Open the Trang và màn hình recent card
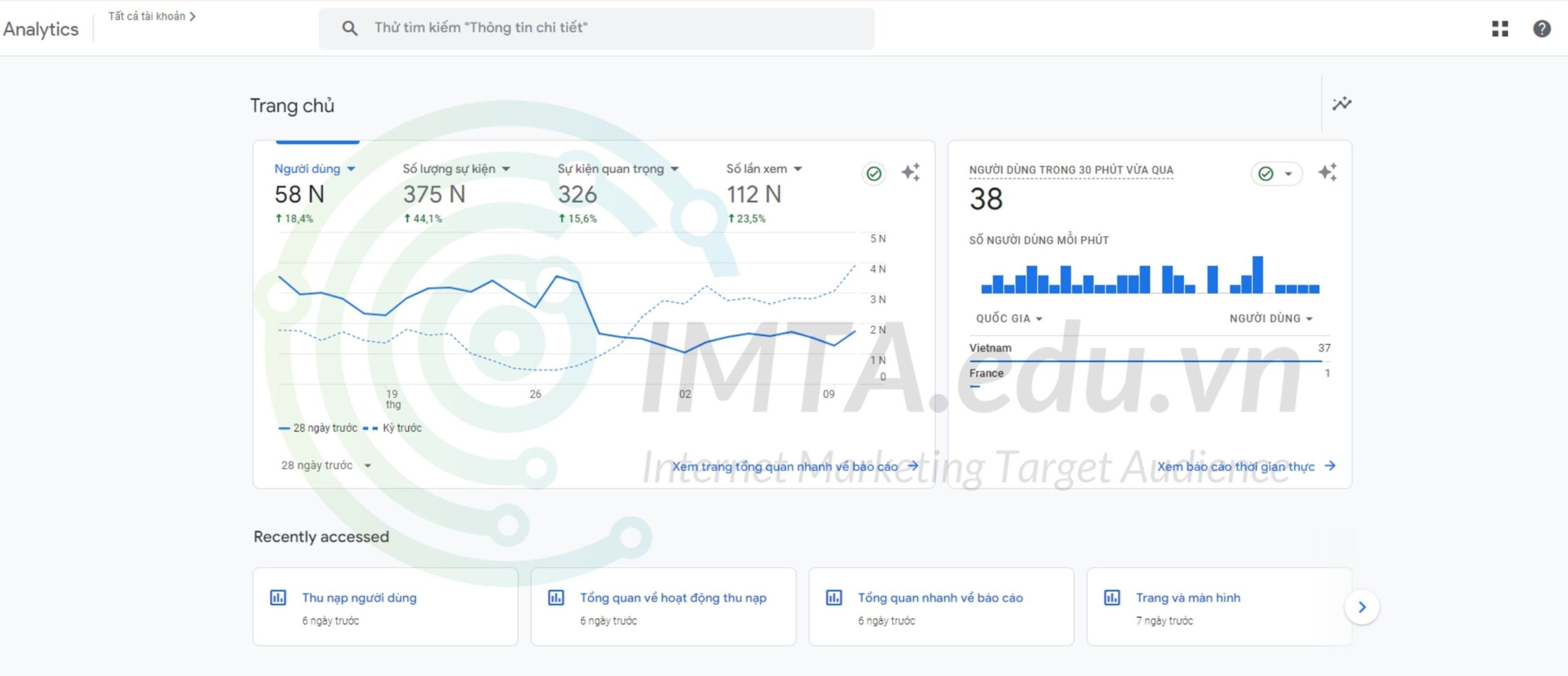 pos(1219,607)
